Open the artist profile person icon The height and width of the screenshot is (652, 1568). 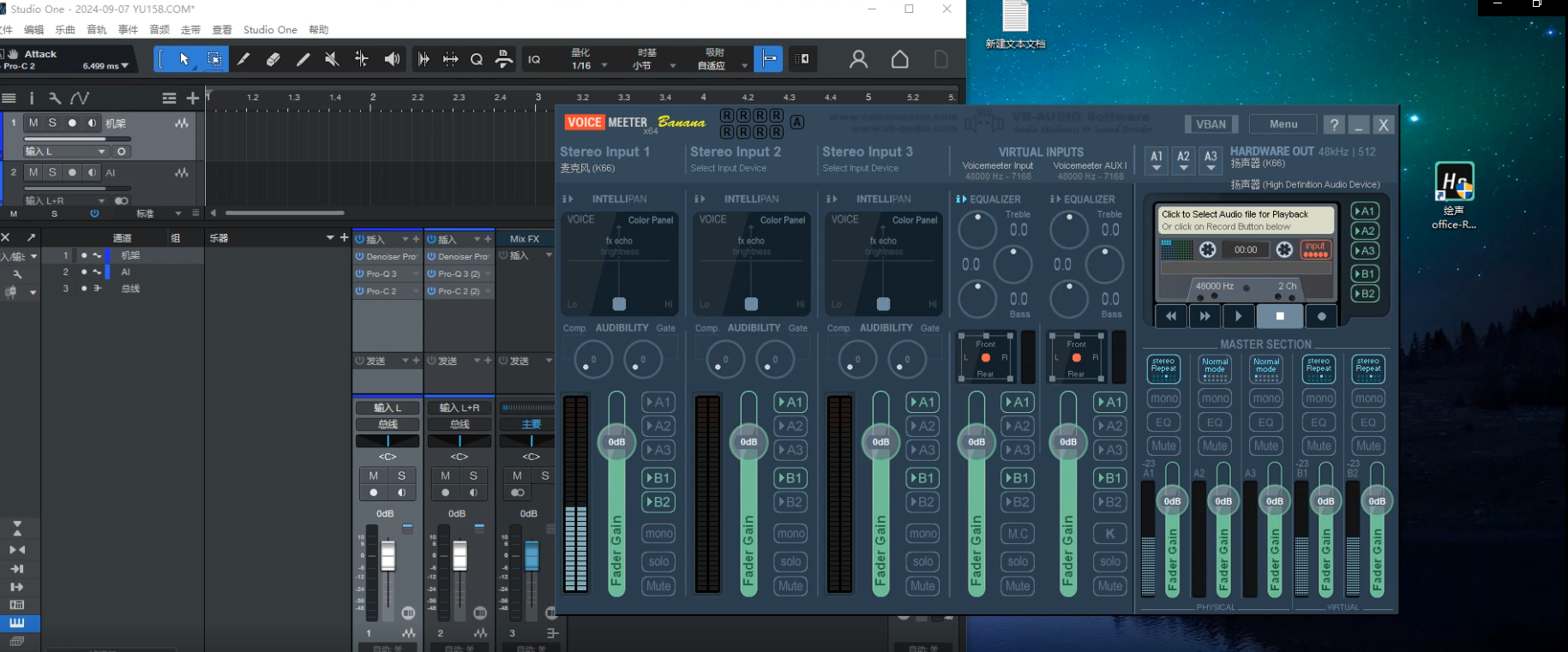coord(858,59)
